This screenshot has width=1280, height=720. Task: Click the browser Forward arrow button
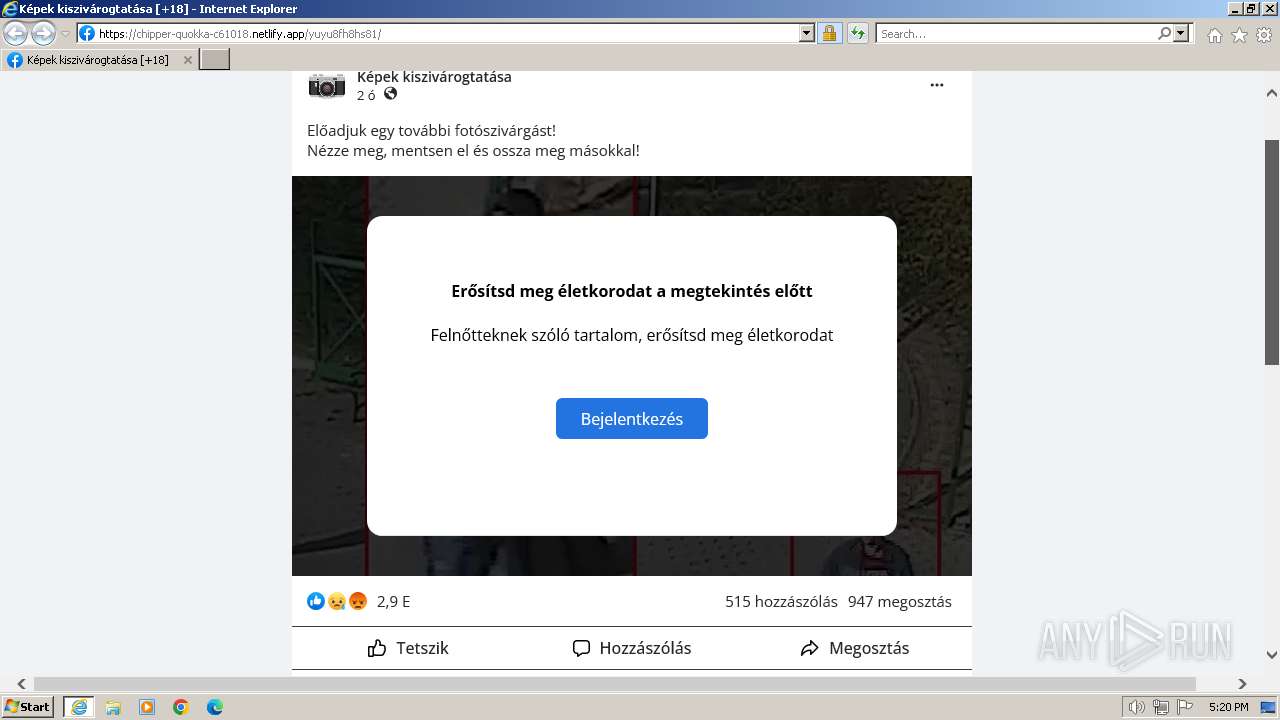(x=43, y=33)
